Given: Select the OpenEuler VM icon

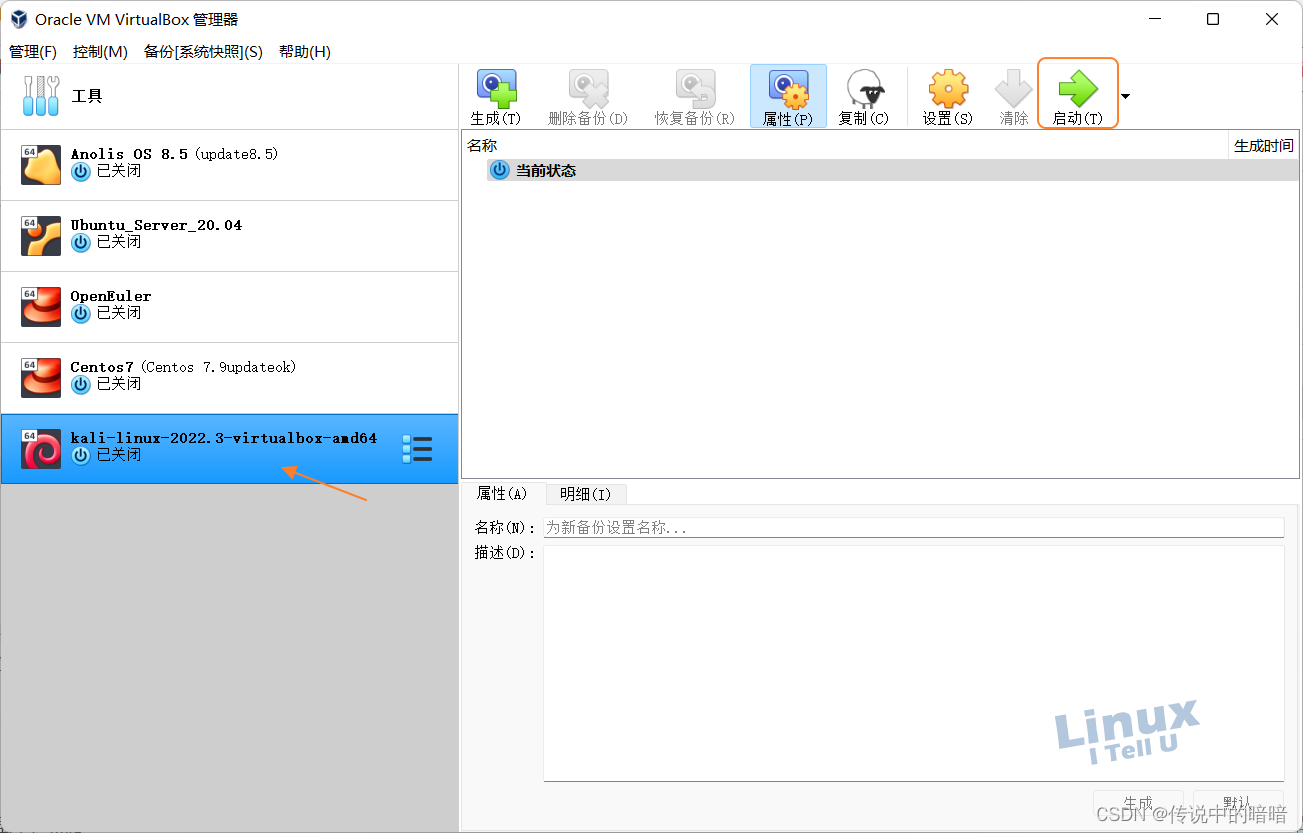Looking at the screenshot, I should click(41, 307).
